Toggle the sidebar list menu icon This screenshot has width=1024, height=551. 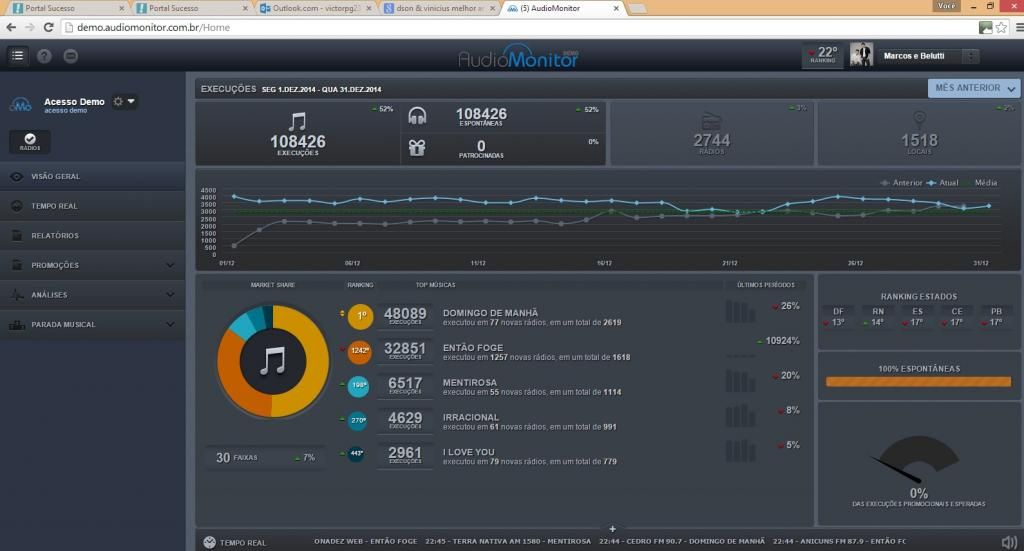tap(18, 56)
